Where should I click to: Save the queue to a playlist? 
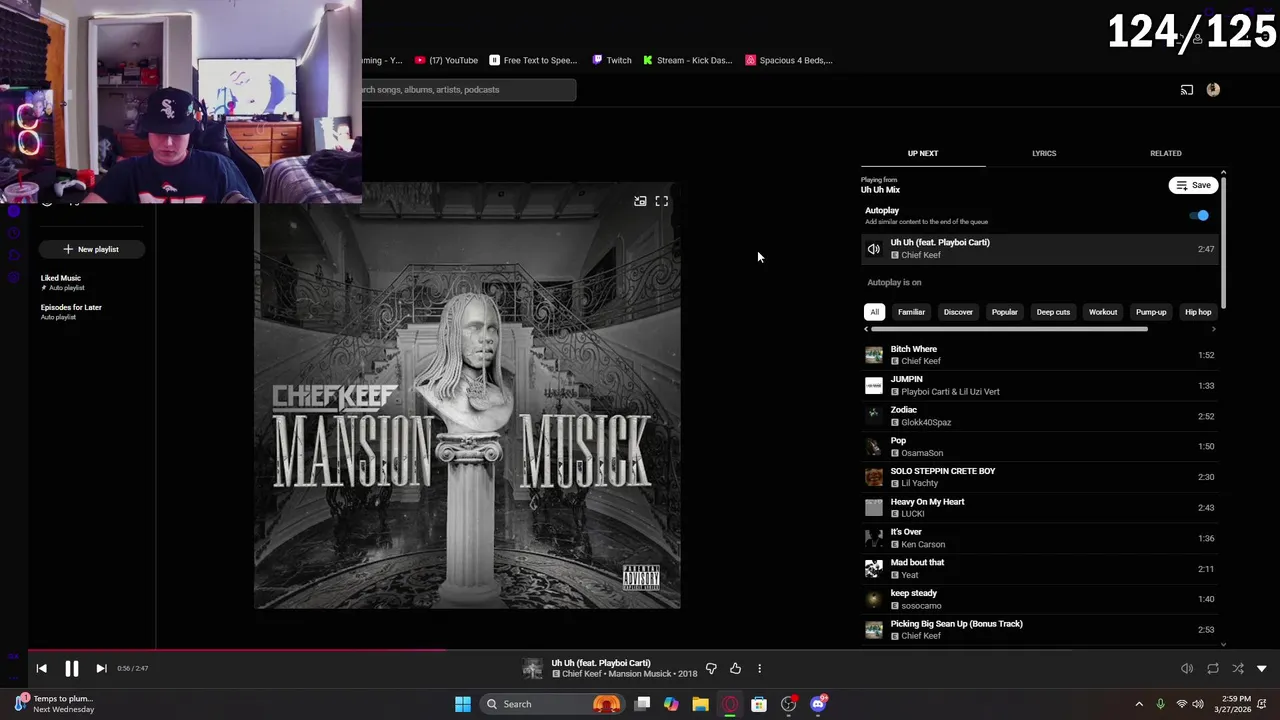tap(1193, 185)
